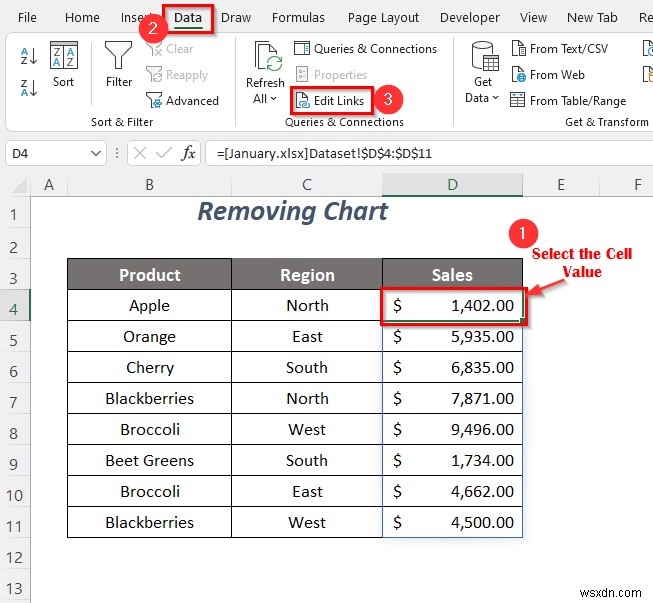Switch to the Developer tab
Screen dimensions: 653x603
point(470,17)
